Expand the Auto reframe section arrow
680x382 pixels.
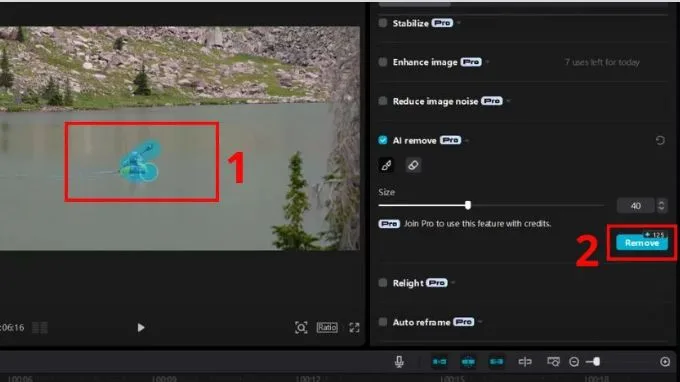pyautogui.click(x=480, y=322)
